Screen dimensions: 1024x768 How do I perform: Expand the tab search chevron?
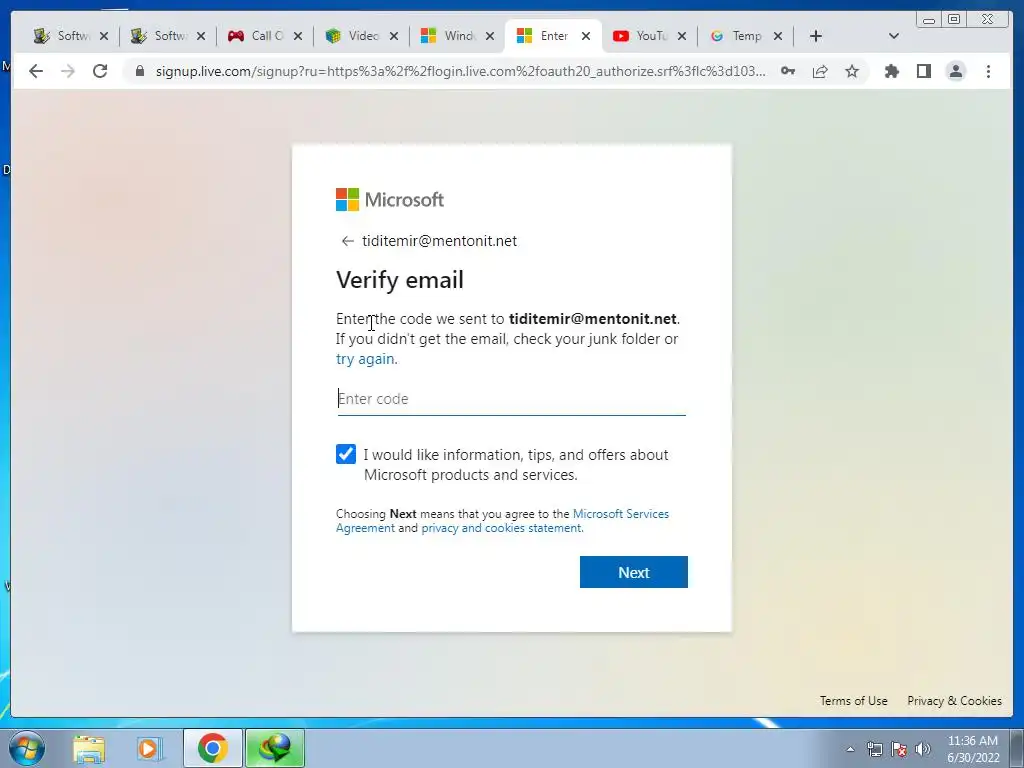894,36
